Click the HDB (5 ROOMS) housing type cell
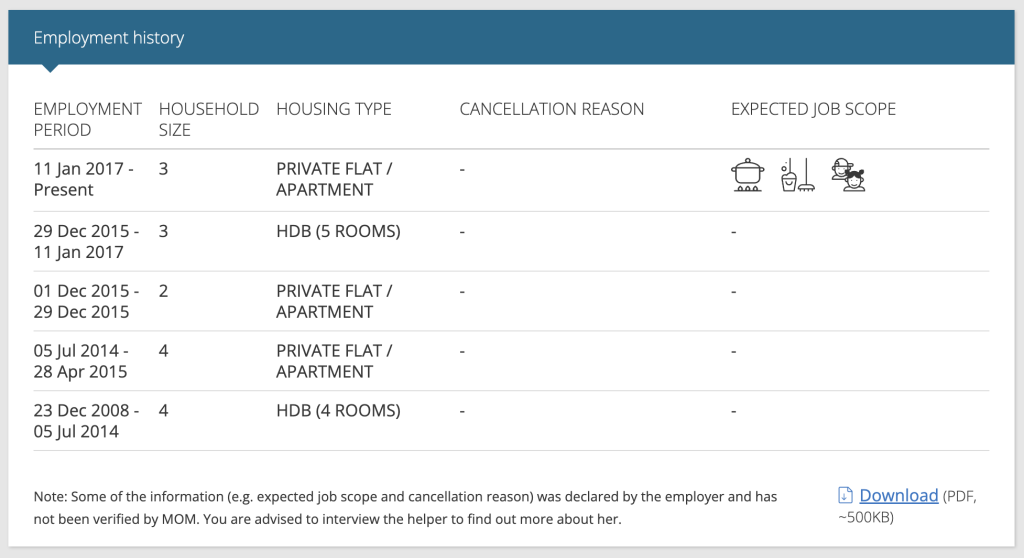This screenshot has width=1024, height=558. pyautogui.click(x=338, y=231)
